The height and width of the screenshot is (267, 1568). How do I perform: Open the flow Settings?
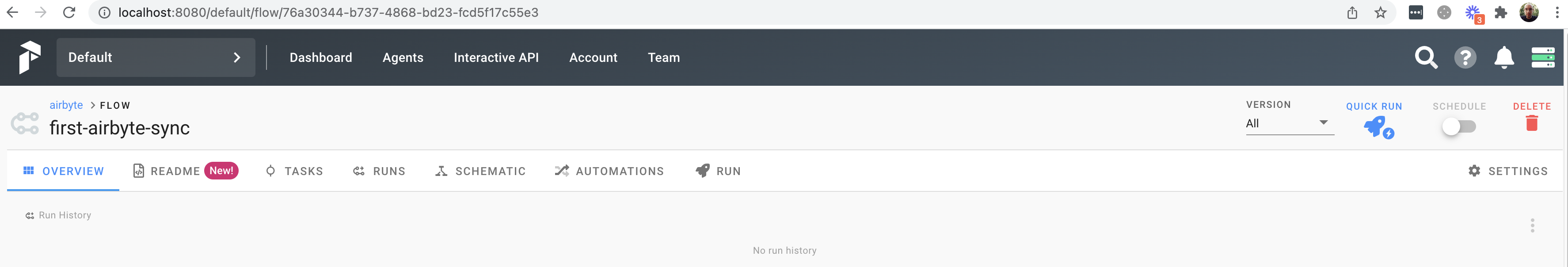pos(1508,172)
